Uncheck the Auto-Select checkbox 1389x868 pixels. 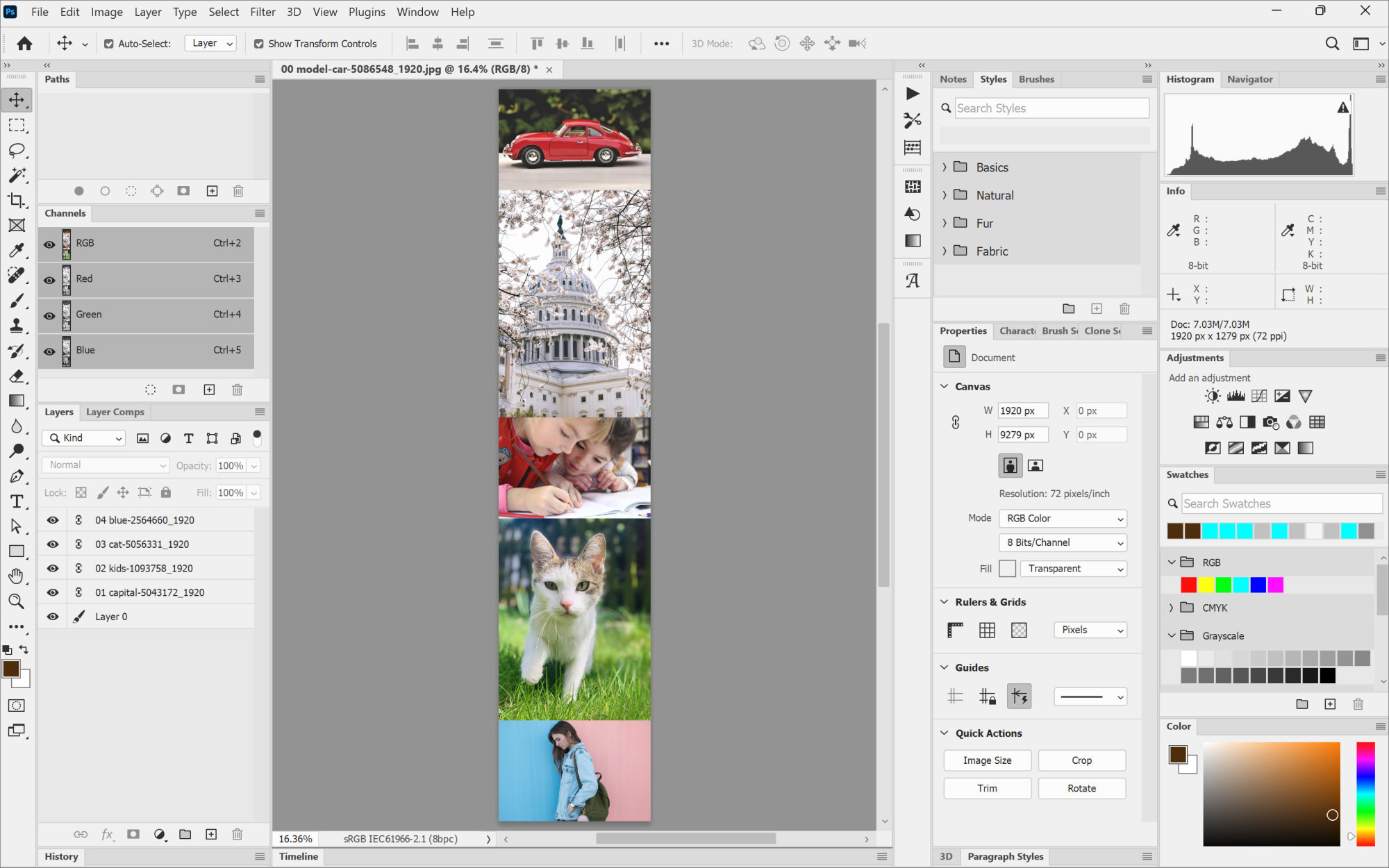[109, 44]
